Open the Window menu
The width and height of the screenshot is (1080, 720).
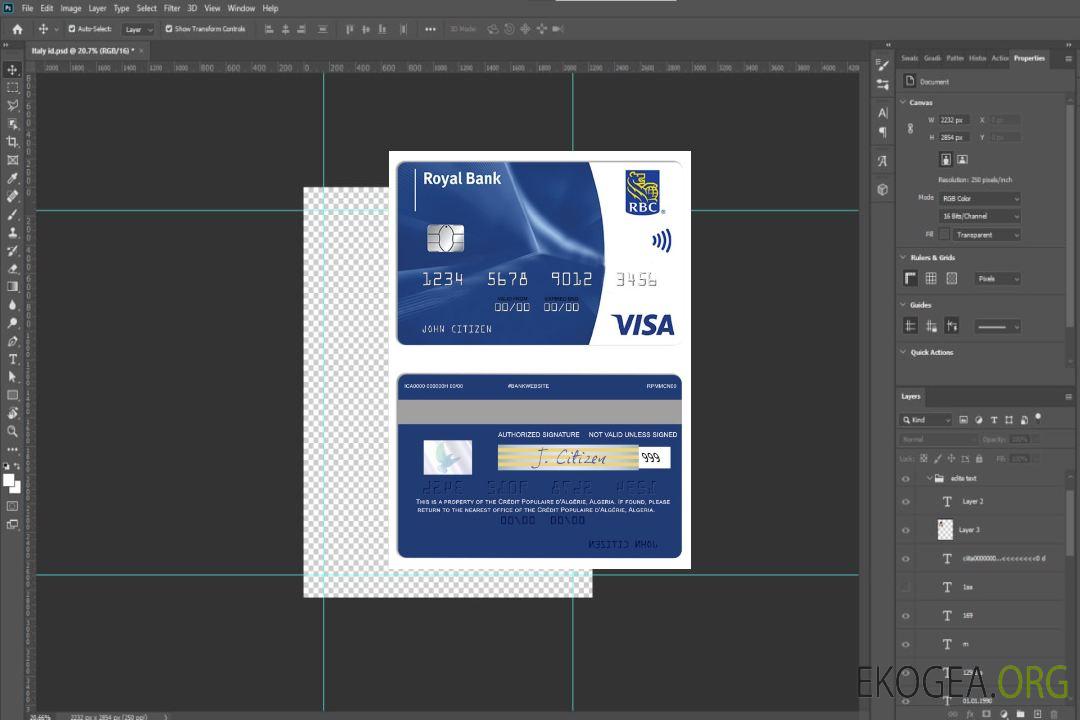point(241,8)
